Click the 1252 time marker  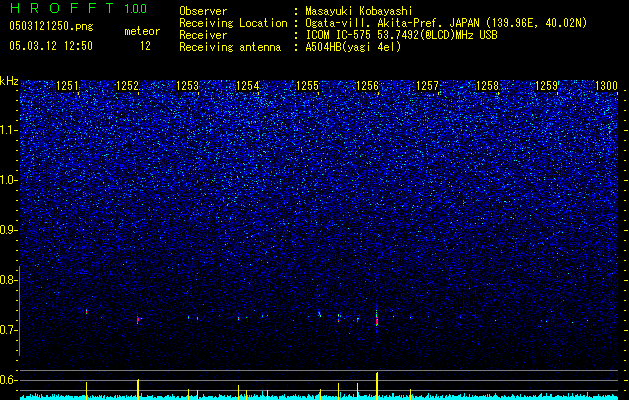point(127,86)
